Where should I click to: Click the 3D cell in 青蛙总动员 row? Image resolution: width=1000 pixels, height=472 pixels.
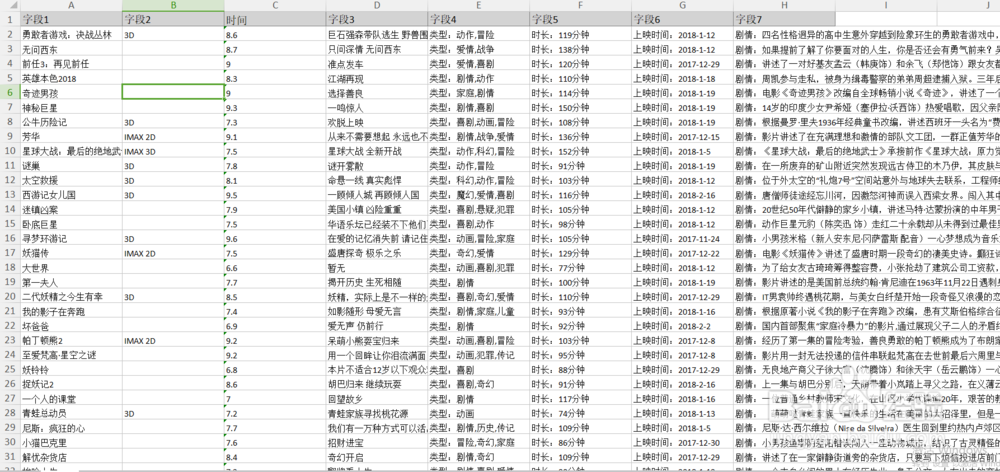coord(173,413)
